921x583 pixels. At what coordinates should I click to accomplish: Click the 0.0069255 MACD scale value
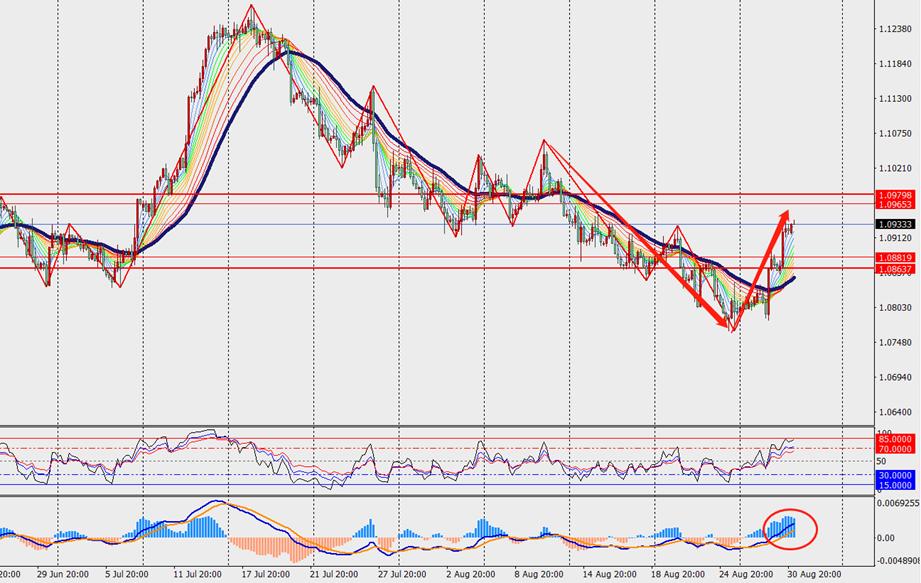point(898,503)
